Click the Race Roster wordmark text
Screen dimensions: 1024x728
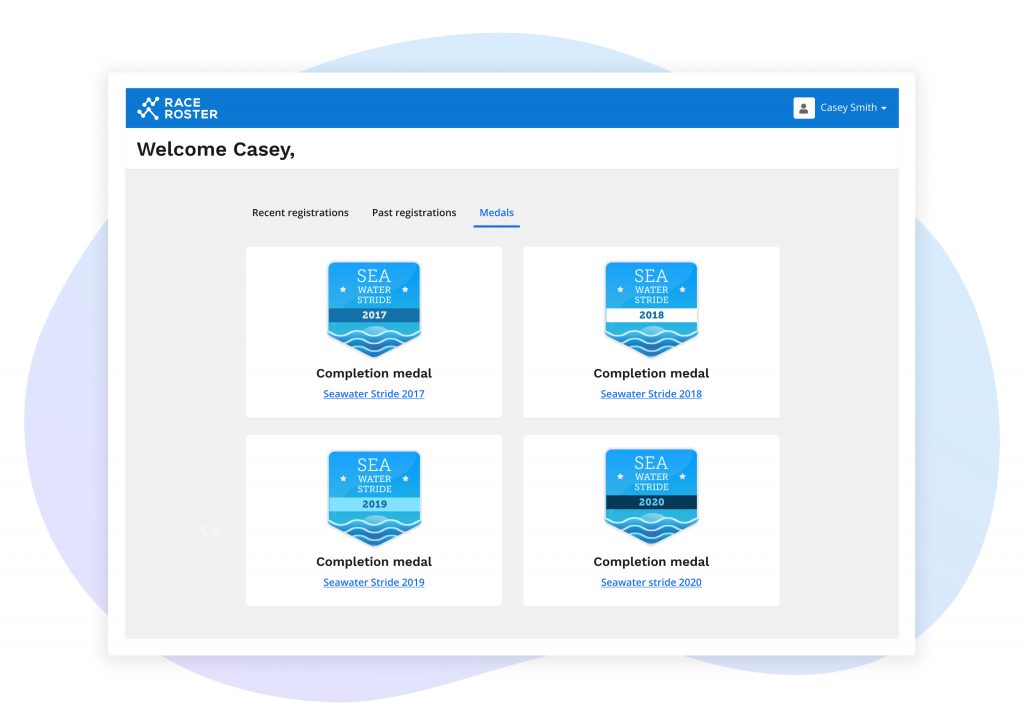pos(191,108)
